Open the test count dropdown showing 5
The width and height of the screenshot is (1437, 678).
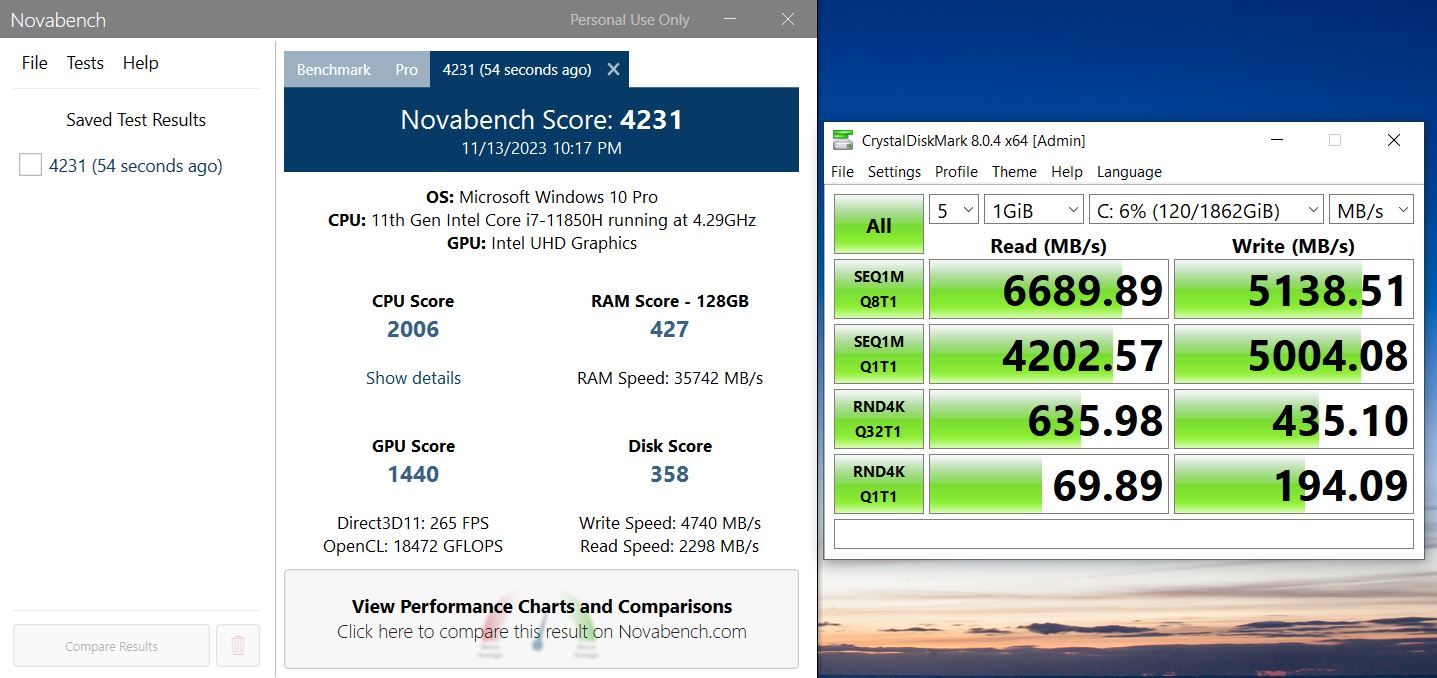tap(954, 210)
